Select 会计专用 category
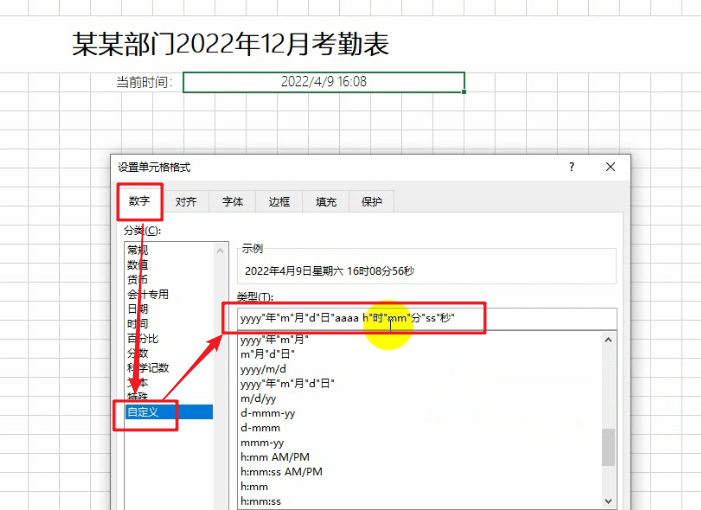Image resolution: width=701 pixels, height=510 pixels. click(x=148, y=294)
